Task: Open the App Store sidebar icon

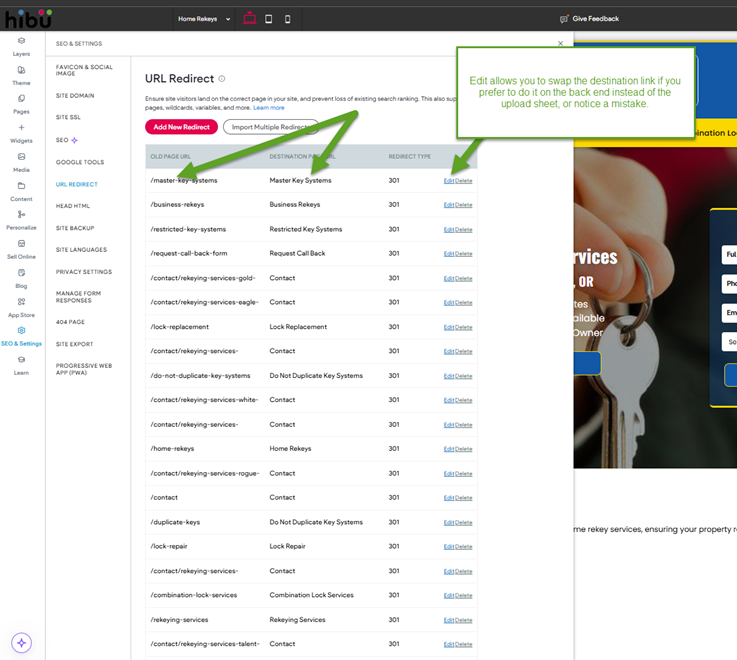Action: click(21, 303)
